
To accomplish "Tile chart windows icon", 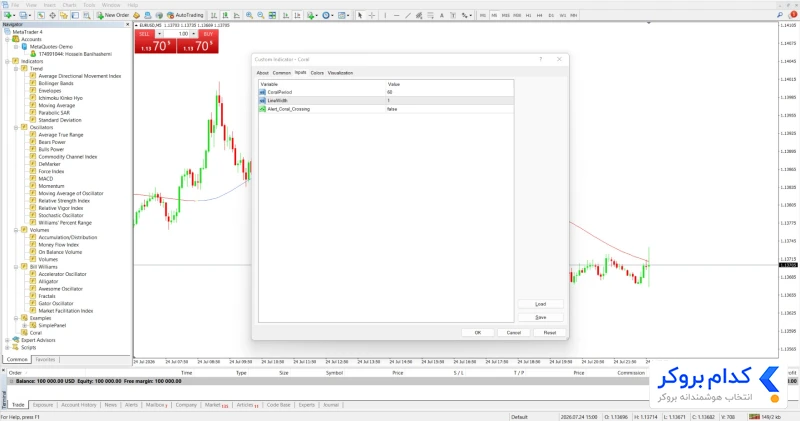I will pos(272,15).
